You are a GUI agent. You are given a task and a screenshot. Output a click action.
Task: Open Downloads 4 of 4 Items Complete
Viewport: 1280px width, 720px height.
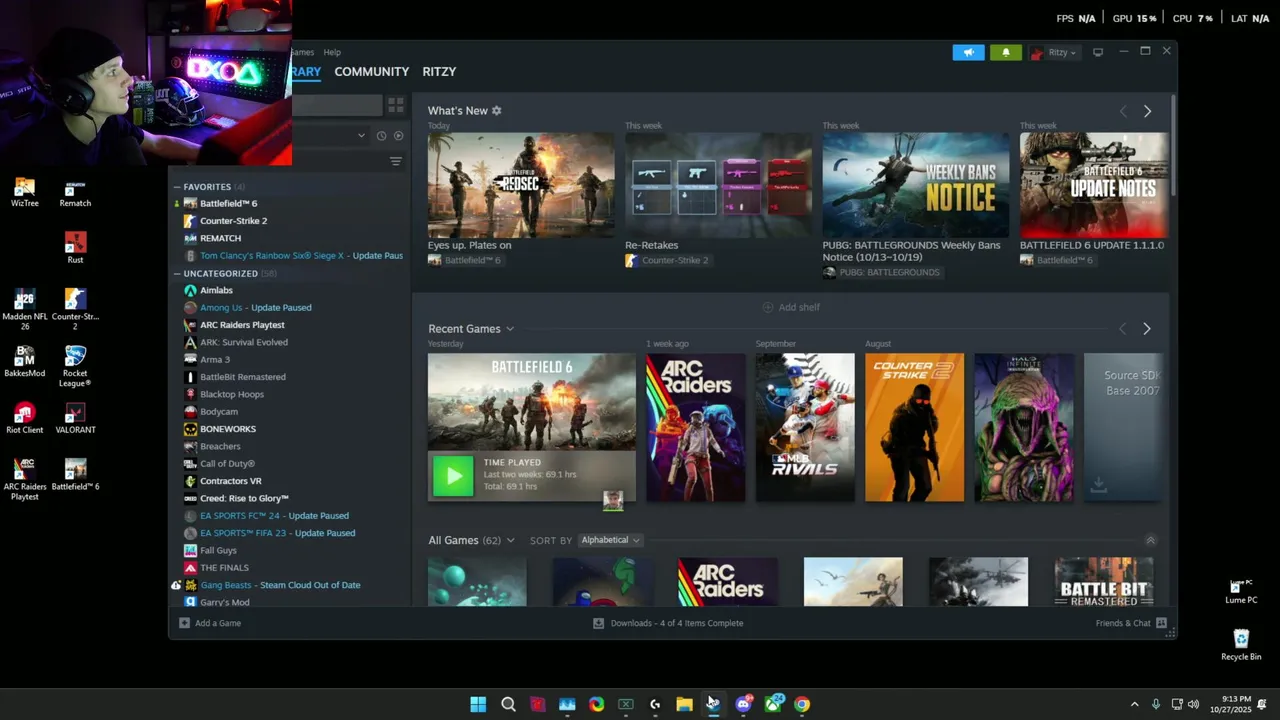tap(668, 623)
